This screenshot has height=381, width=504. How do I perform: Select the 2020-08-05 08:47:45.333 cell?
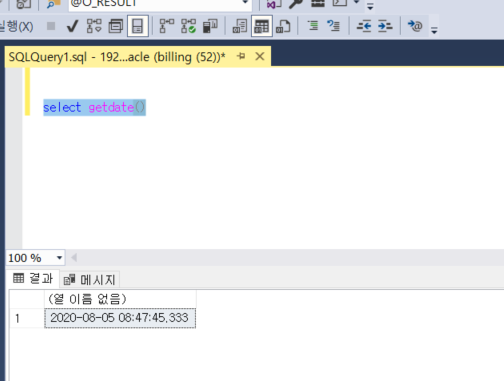pos(120,318)
